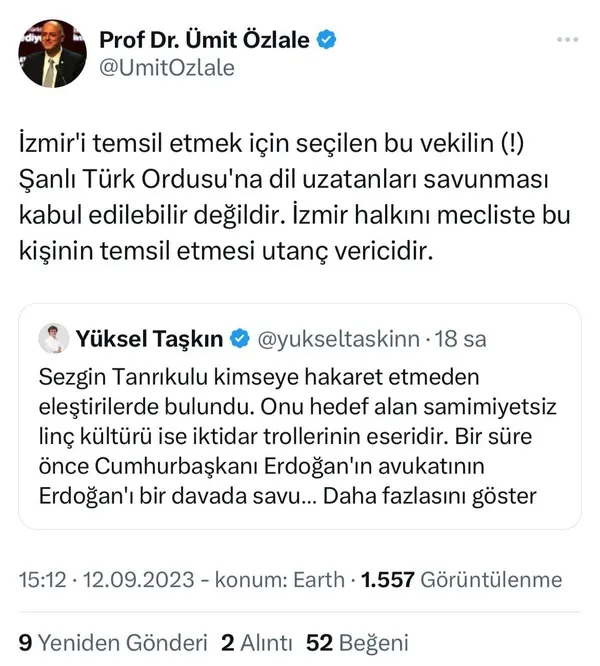Image resolution: width=600 pixels, height=666 pixels.
Task: Select the Yüksel Taşkın name in the quoted tweet
Action: pyautogui.click(x=150, y=340)
